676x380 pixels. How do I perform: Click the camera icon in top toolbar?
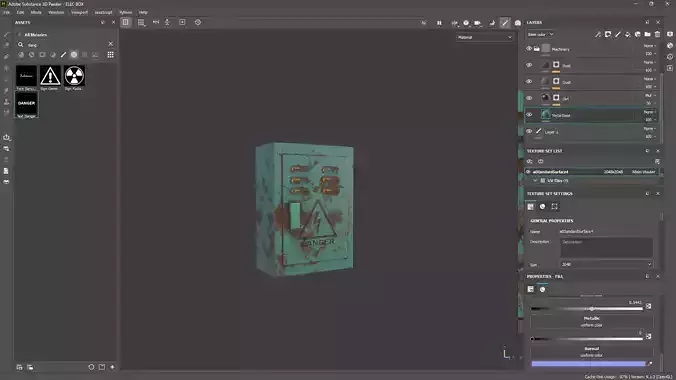[477, 23]
